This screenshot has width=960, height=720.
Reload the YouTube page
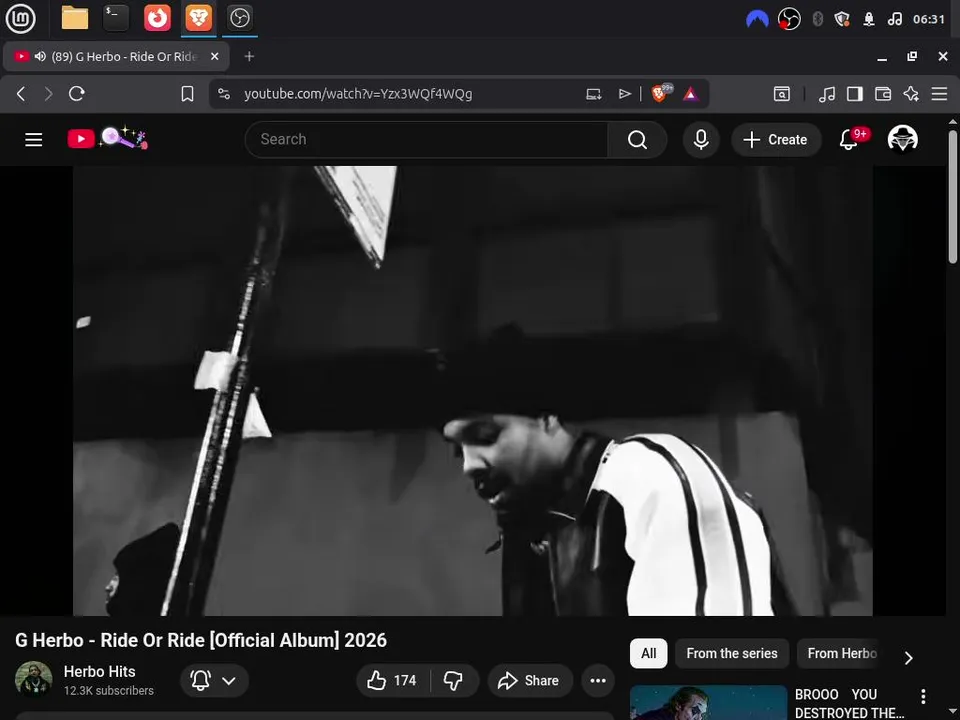coord(77,94)
